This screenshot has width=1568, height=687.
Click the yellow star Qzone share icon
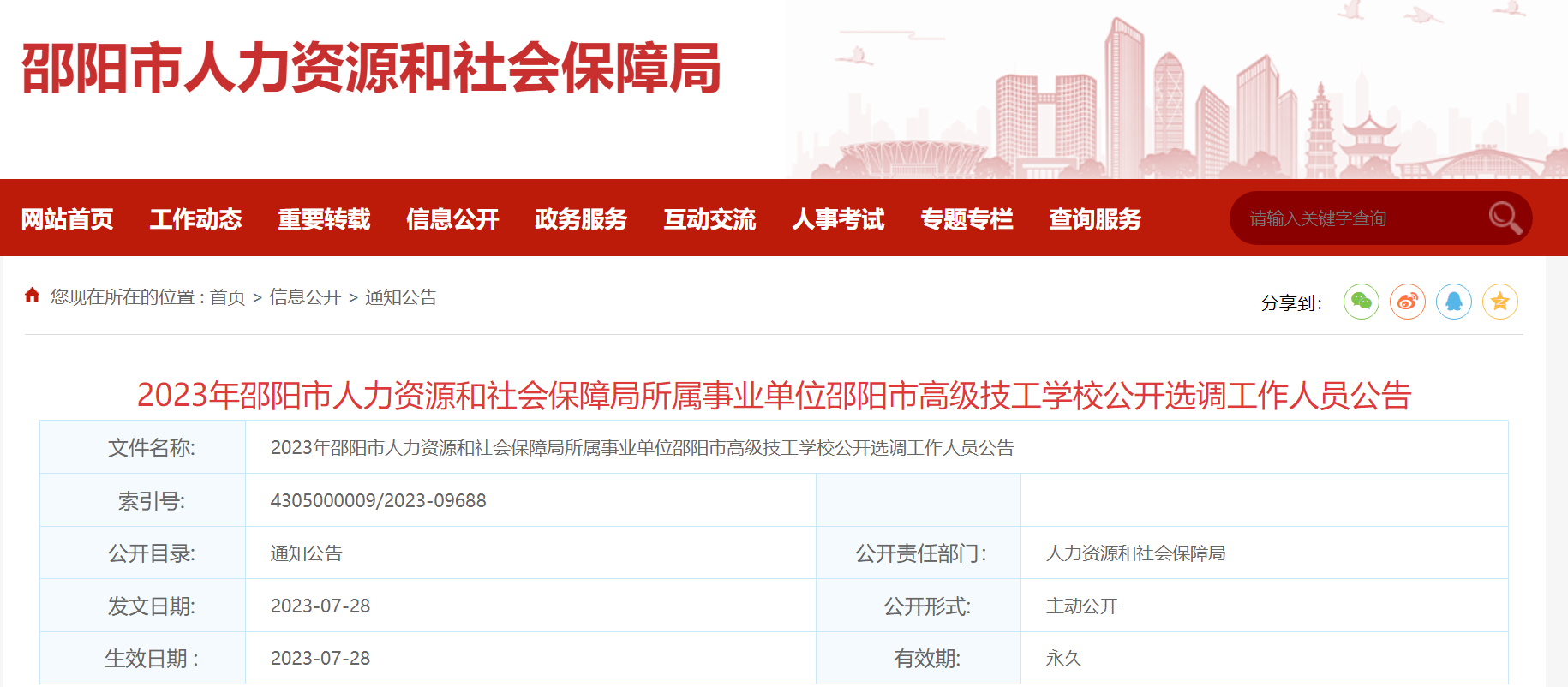1500,302
